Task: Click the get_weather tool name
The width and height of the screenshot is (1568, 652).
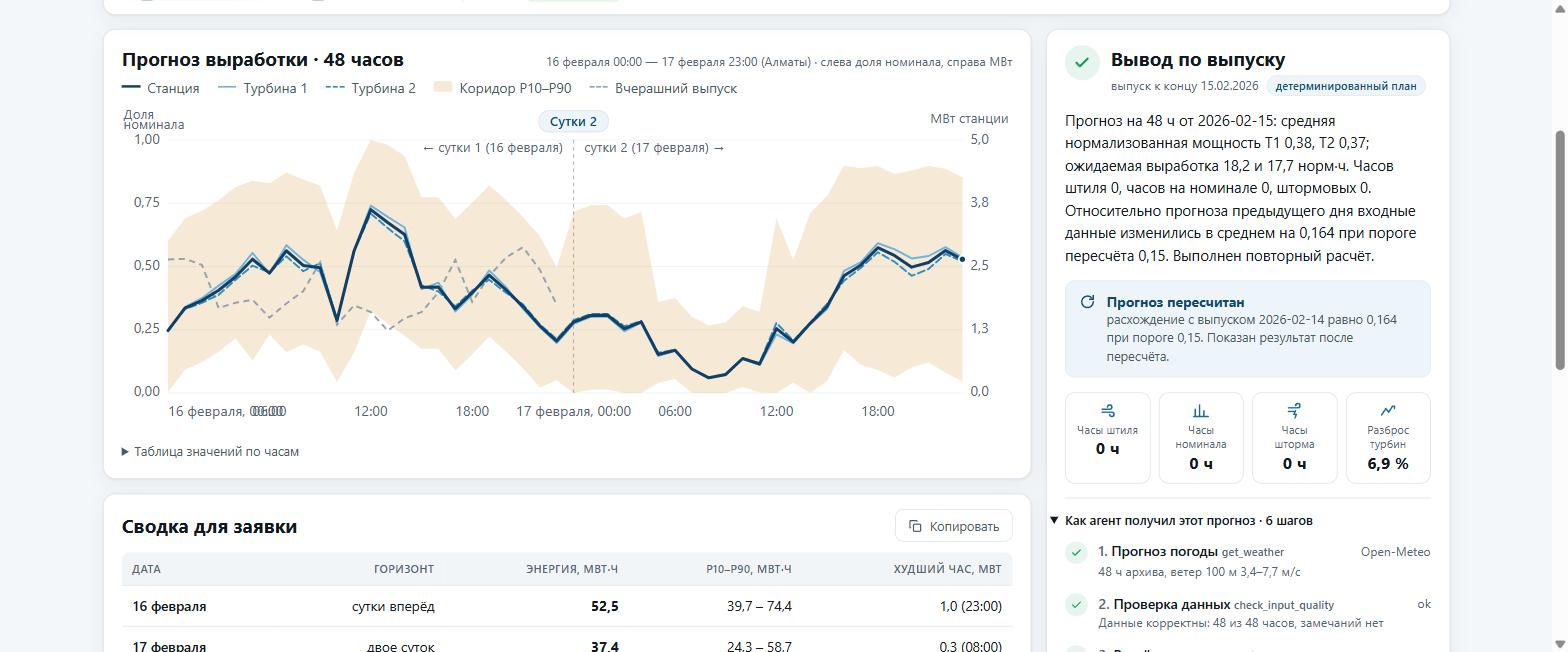Action: [x=1253, y=552]
